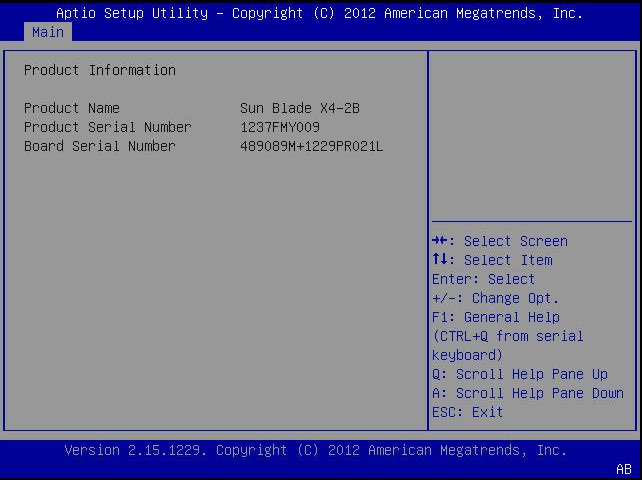Click the Board Serial Number label

click(x=99, y=146)
